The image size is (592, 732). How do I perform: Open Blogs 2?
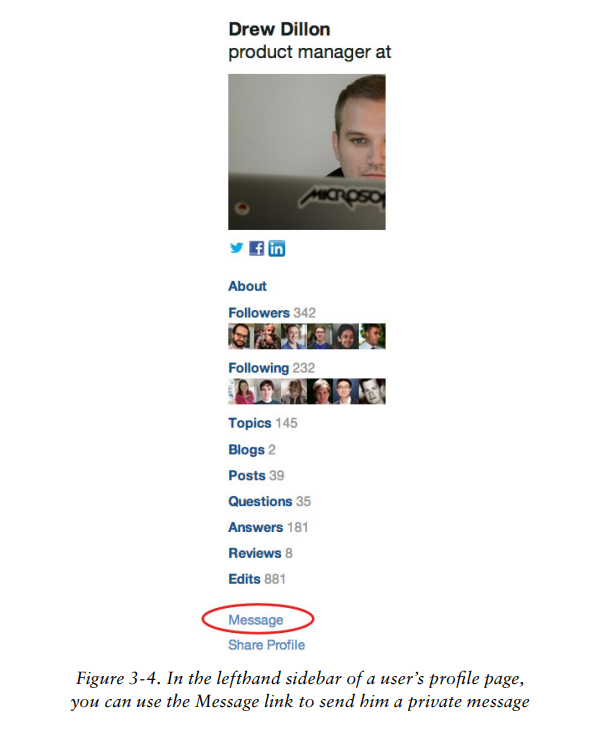pyautogui.click(x=252, y=450)
